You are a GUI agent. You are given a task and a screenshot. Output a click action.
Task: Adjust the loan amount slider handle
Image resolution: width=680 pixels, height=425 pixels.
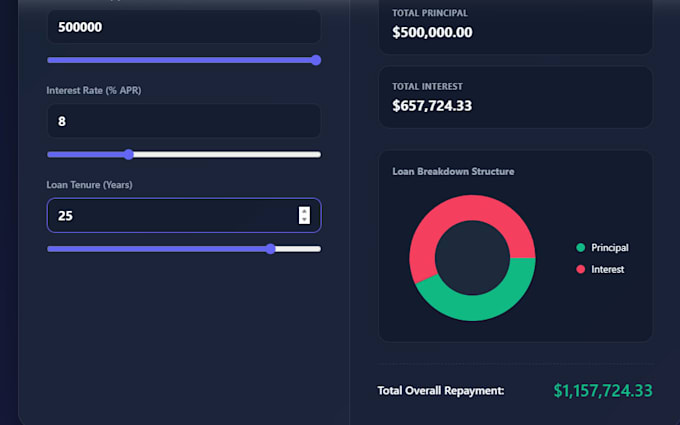[x=316, y=60]
